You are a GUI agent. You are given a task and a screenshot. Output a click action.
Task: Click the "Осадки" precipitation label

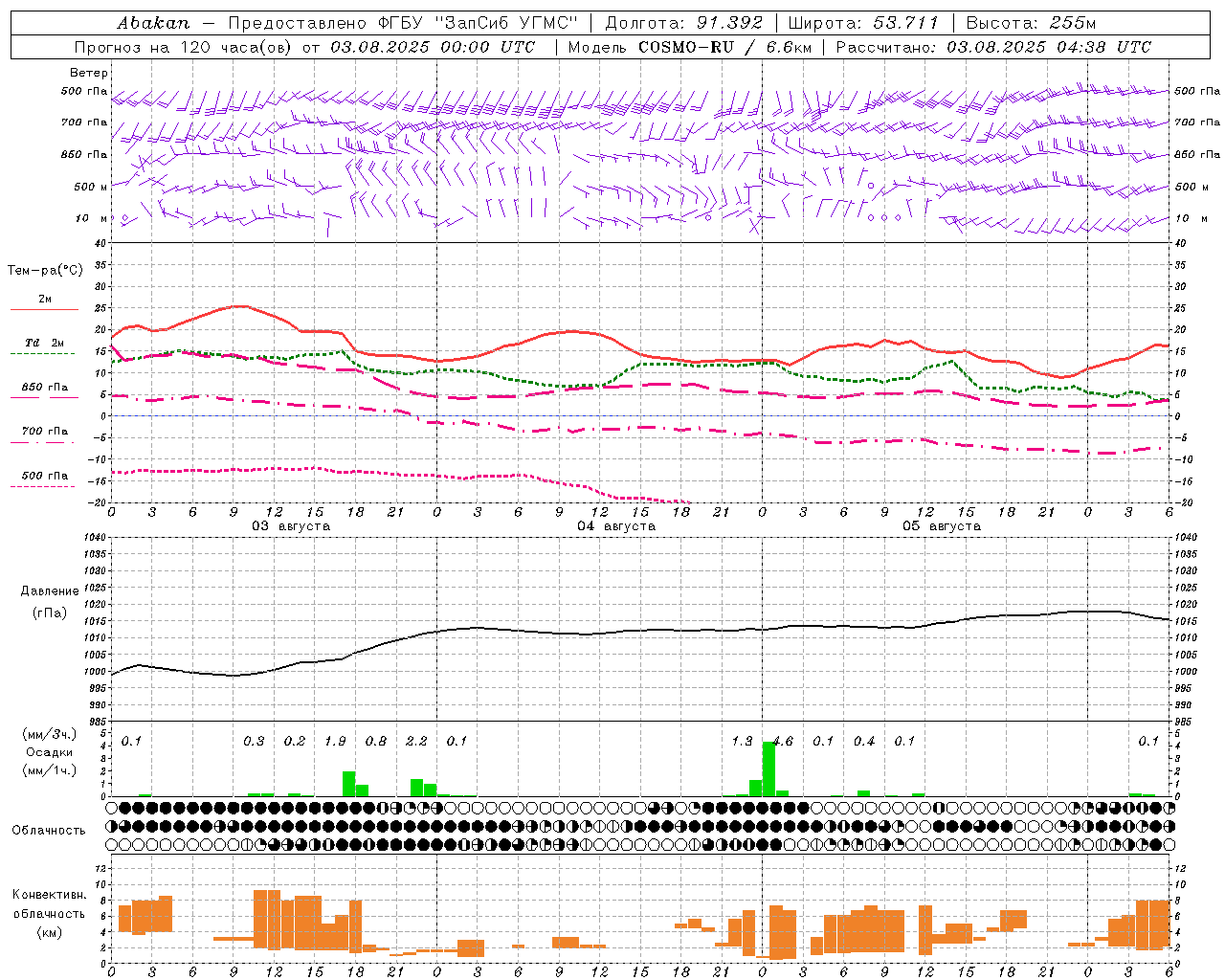pyautogui.click(x=49, y=752)
